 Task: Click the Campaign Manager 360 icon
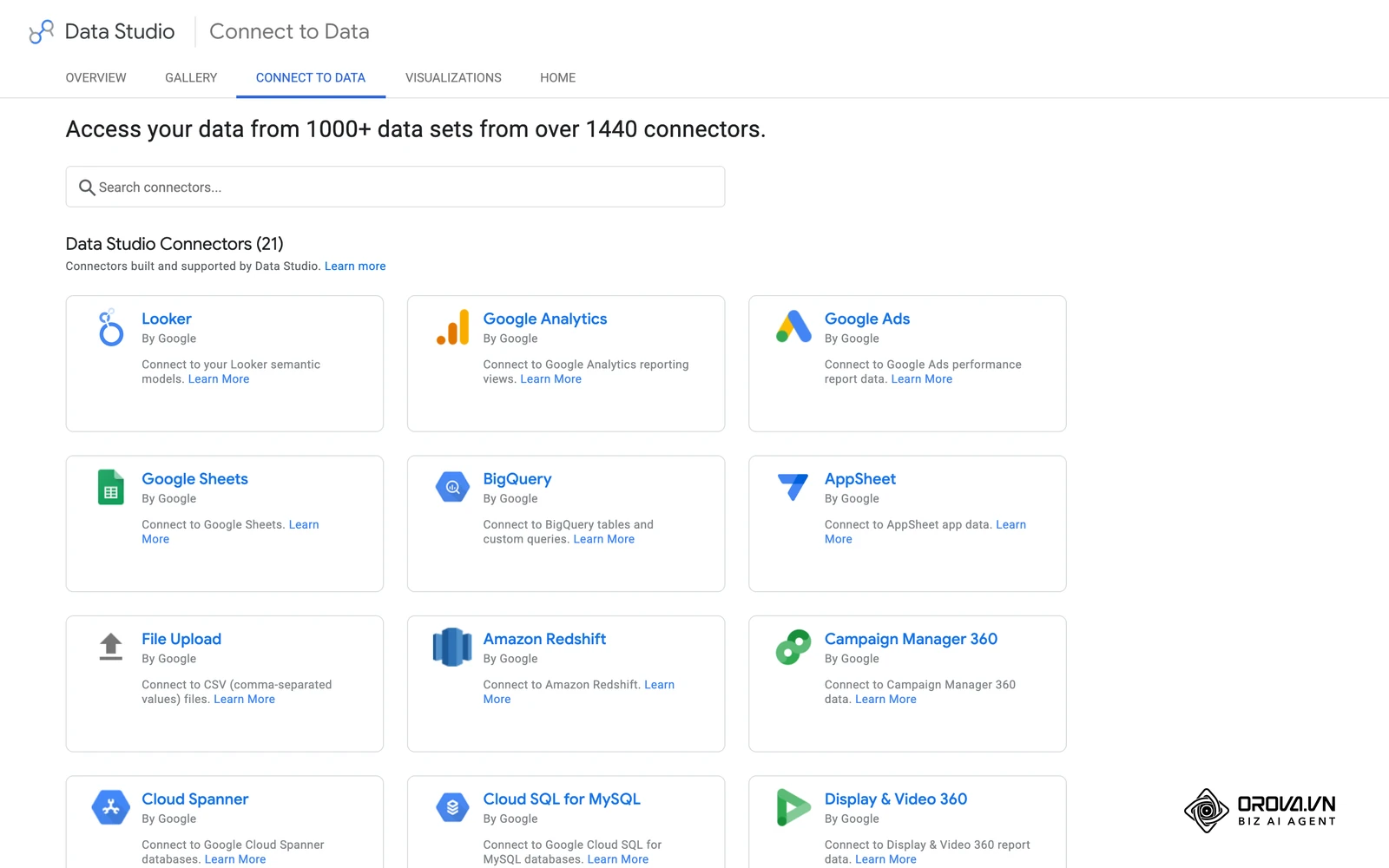(x=793, y=648)
